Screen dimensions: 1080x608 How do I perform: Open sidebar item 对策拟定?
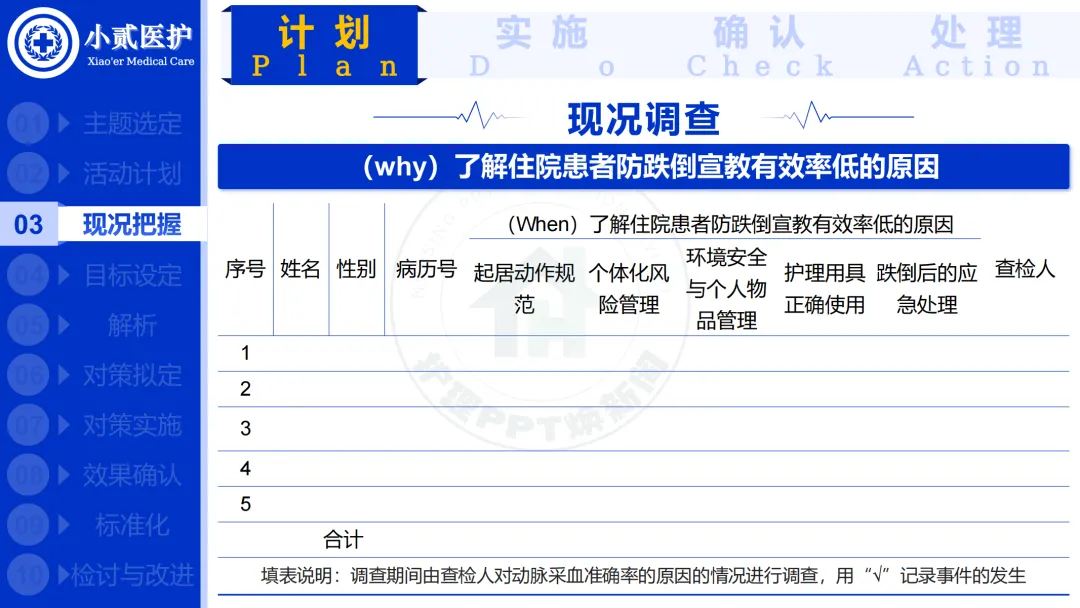tap(132, 375)
